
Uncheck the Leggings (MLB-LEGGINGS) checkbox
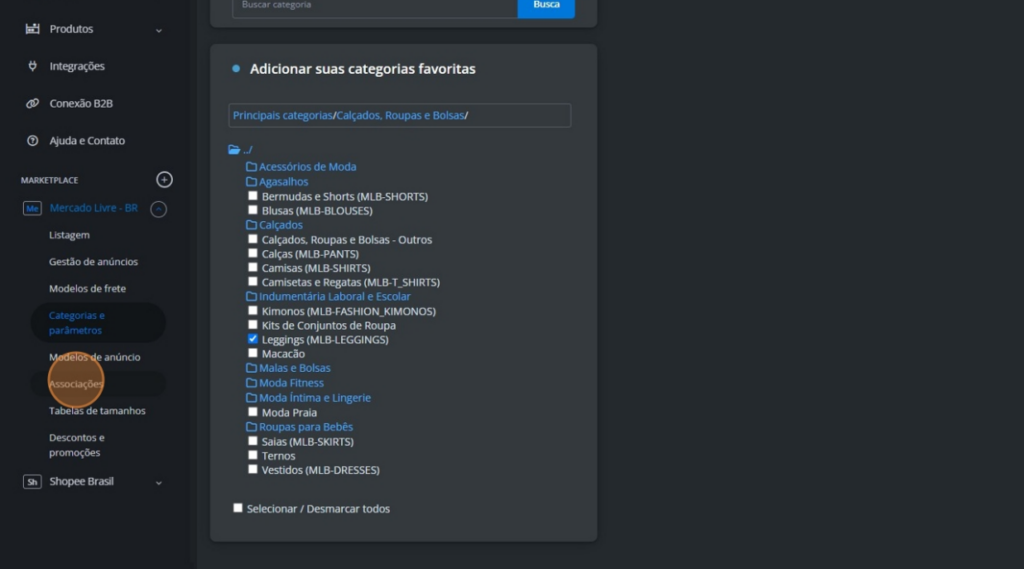(x=253, y=339)
